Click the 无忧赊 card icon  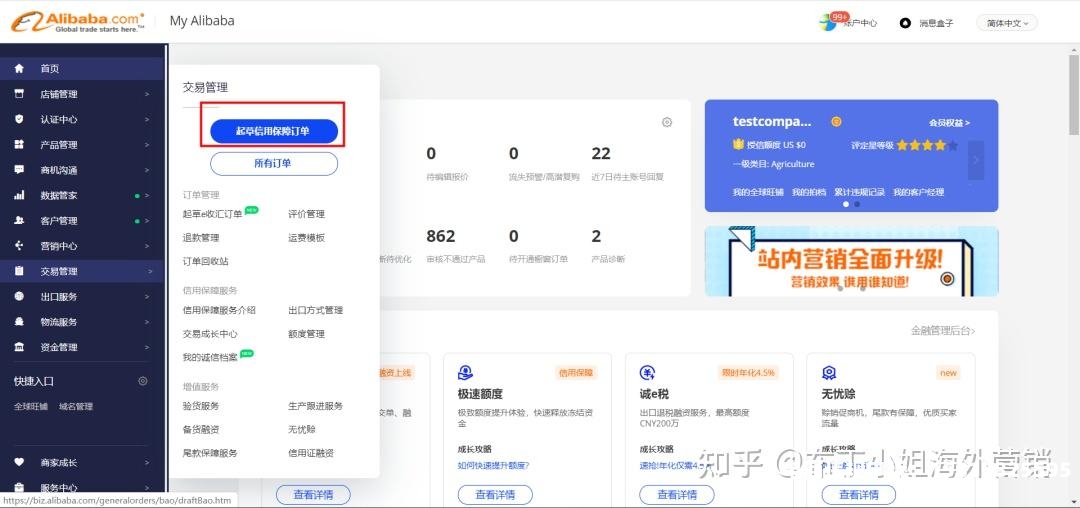(829, 373)
